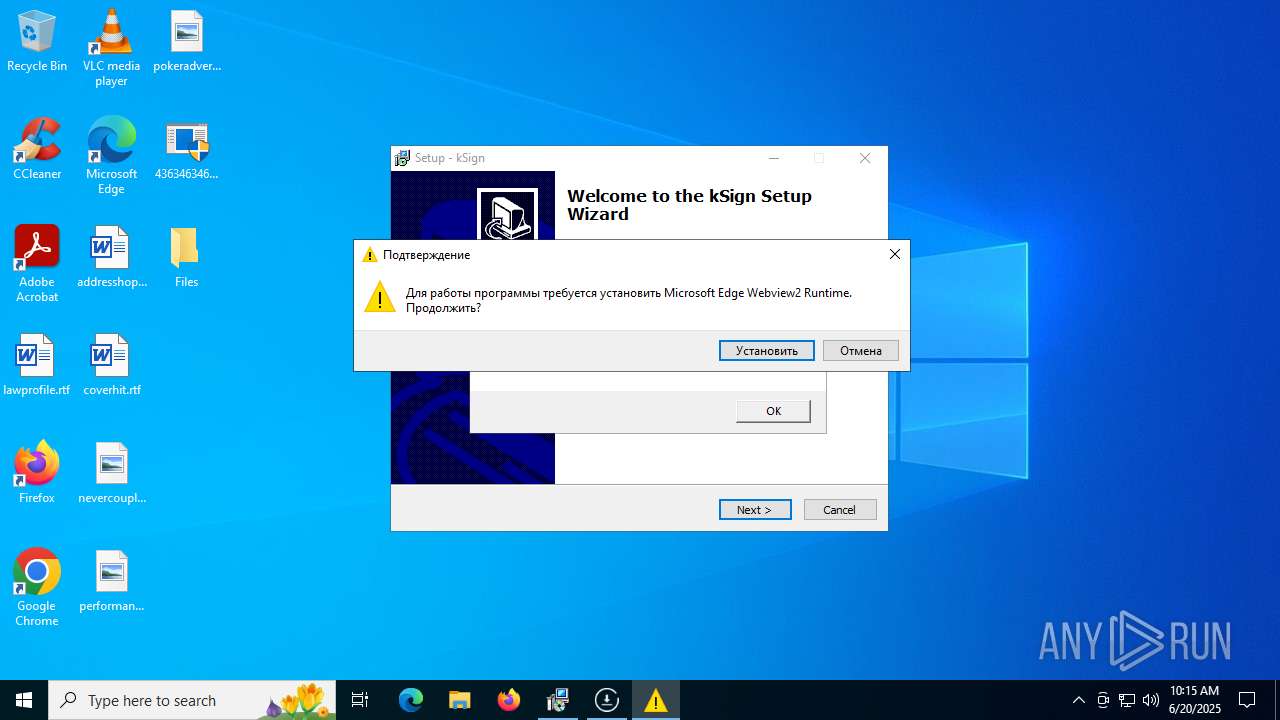Select the CCleaner desktop shortcut

pos(37,150)
